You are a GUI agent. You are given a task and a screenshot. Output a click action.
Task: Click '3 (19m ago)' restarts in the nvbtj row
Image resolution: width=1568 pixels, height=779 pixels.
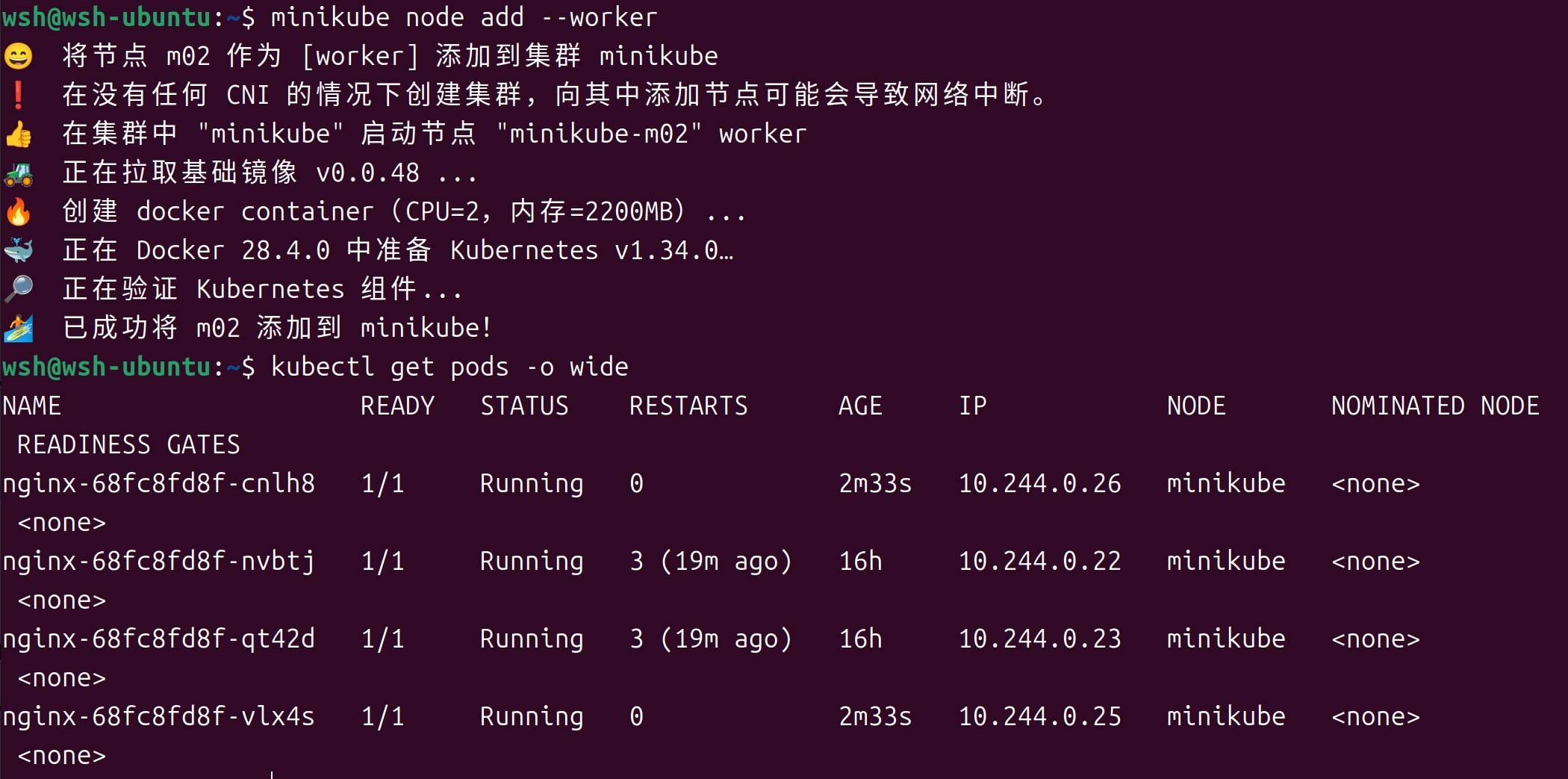(711, 561)
